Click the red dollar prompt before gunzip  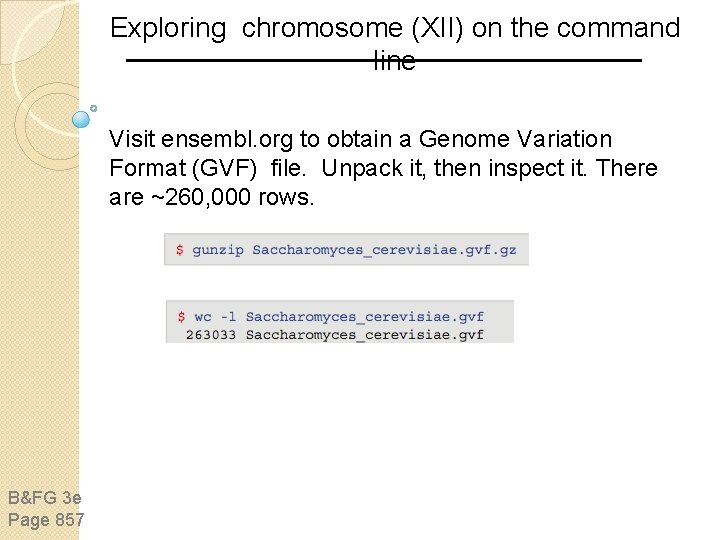[180, 249]
